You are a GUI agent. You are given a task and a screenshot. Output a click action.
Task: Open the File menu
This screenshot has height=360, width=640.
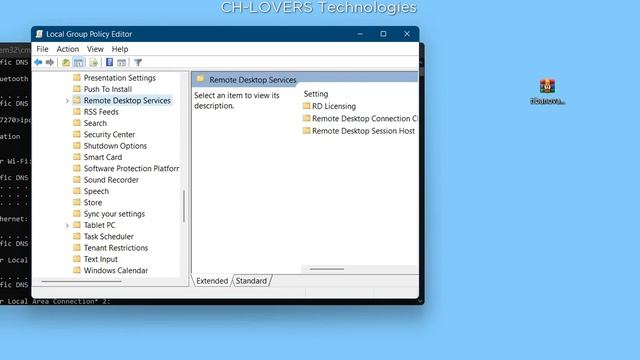[x=42, y=49]
